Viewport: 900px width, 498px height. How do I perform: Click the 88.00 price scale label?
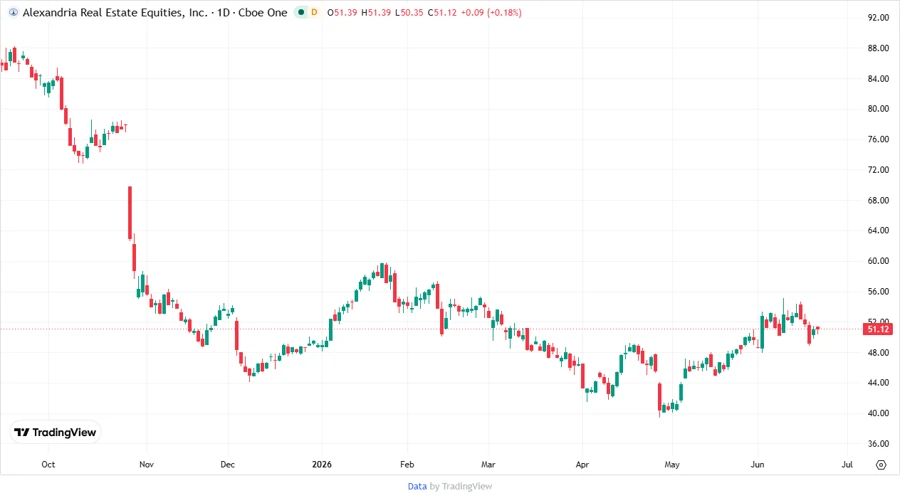click(x=878, y=48)
